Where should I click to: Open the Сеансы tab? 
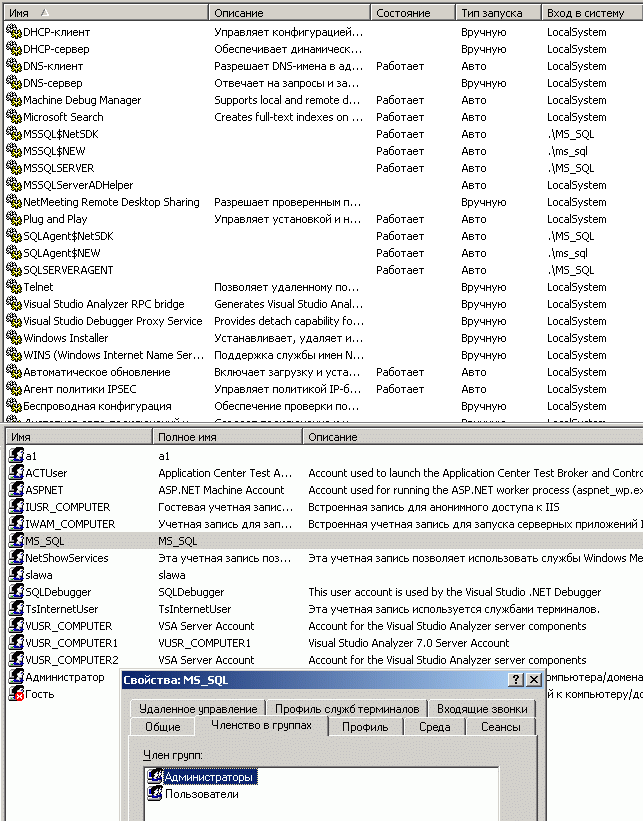pyautogui.click(x=501, y=727)
